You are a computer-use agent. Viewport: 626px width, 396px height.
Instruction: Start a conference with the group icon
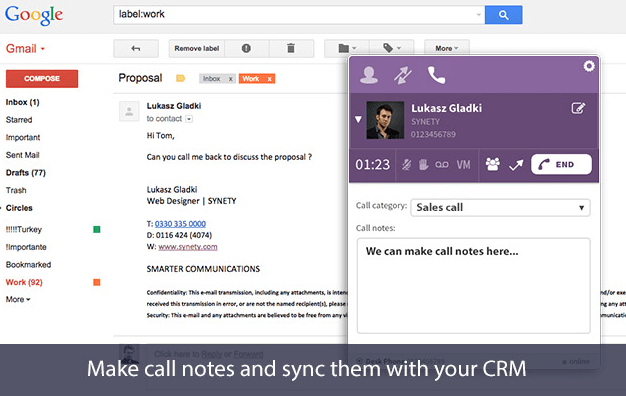pos(493,164)
